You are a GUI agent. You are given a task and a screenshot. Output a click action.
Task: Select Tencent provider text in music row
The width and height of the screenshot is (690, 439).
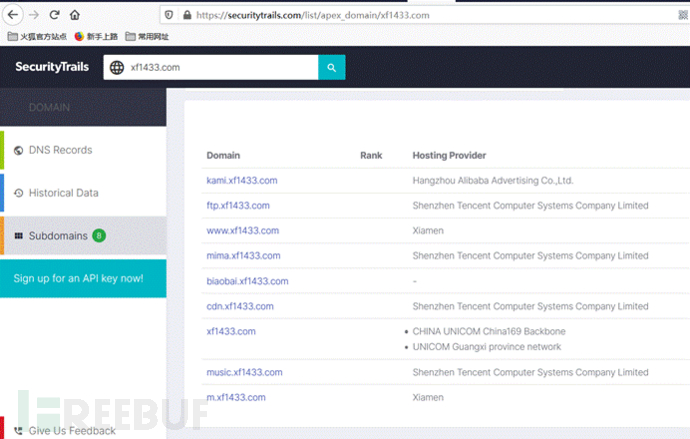point(530,372)
